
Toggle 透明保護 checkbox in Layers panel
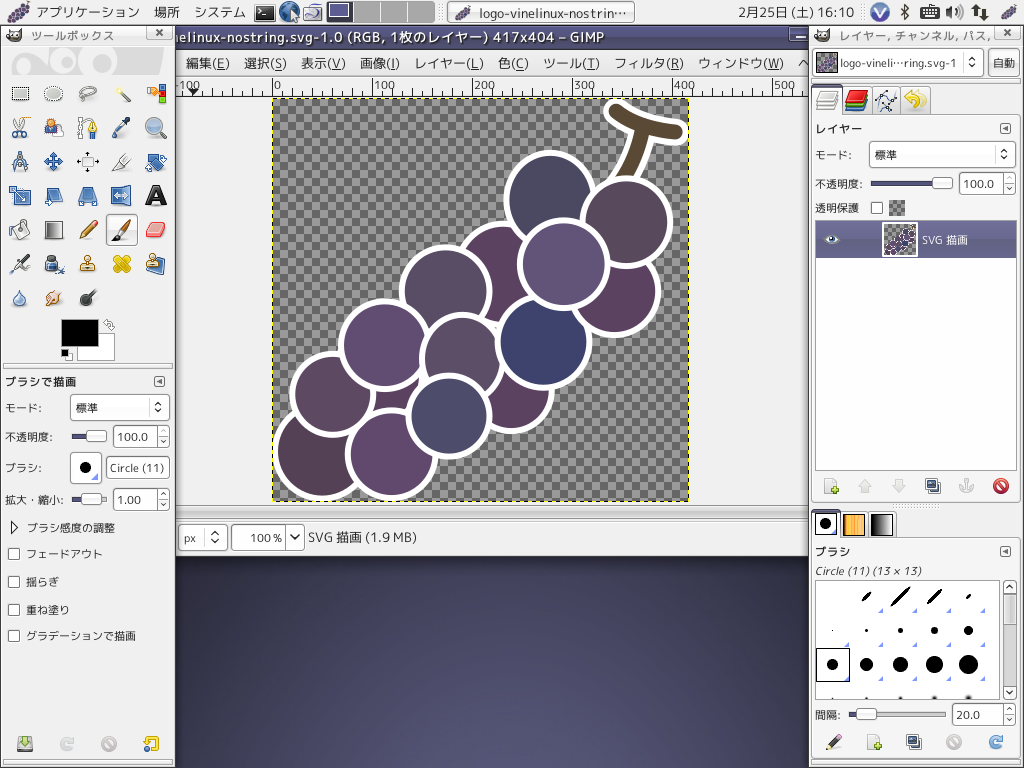(877, 208)
